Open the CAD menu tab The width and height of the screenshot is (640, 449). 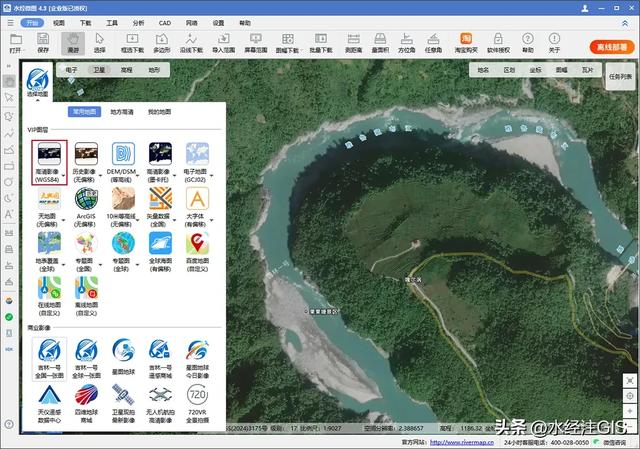click(x=165, y=23)
